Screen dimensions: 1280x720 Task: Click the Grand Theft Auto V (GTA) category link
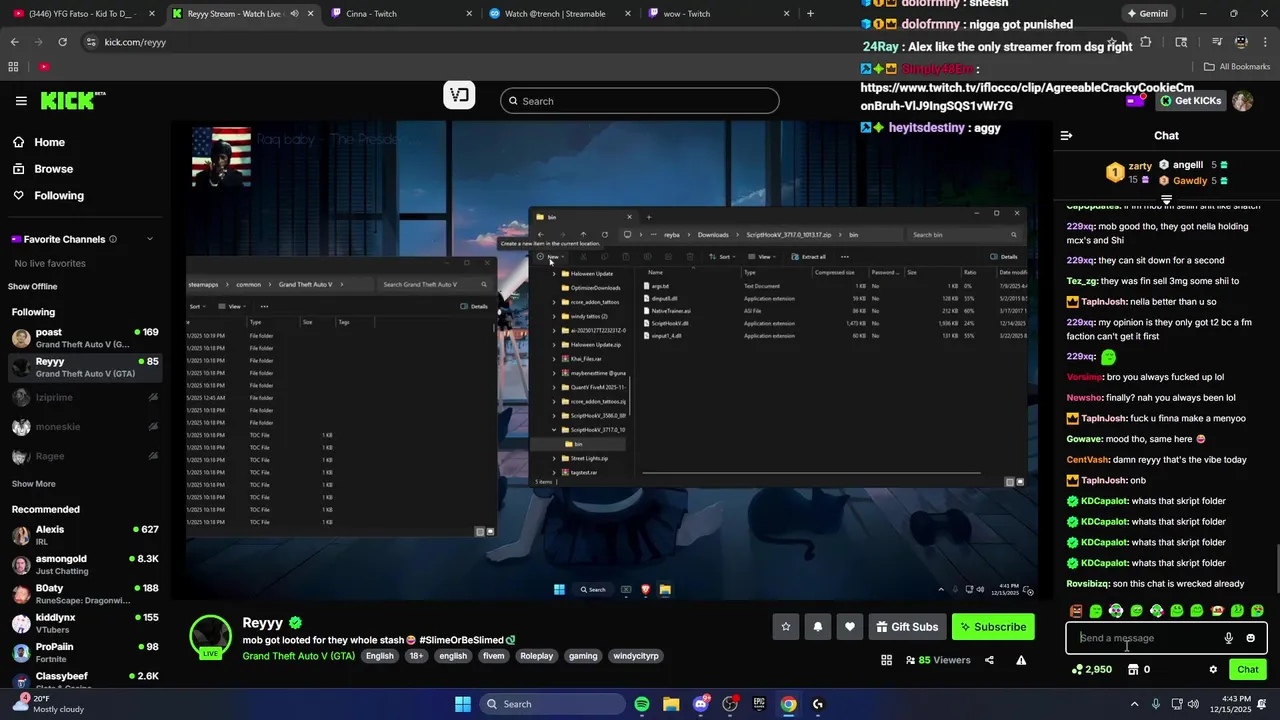[298, 656]
